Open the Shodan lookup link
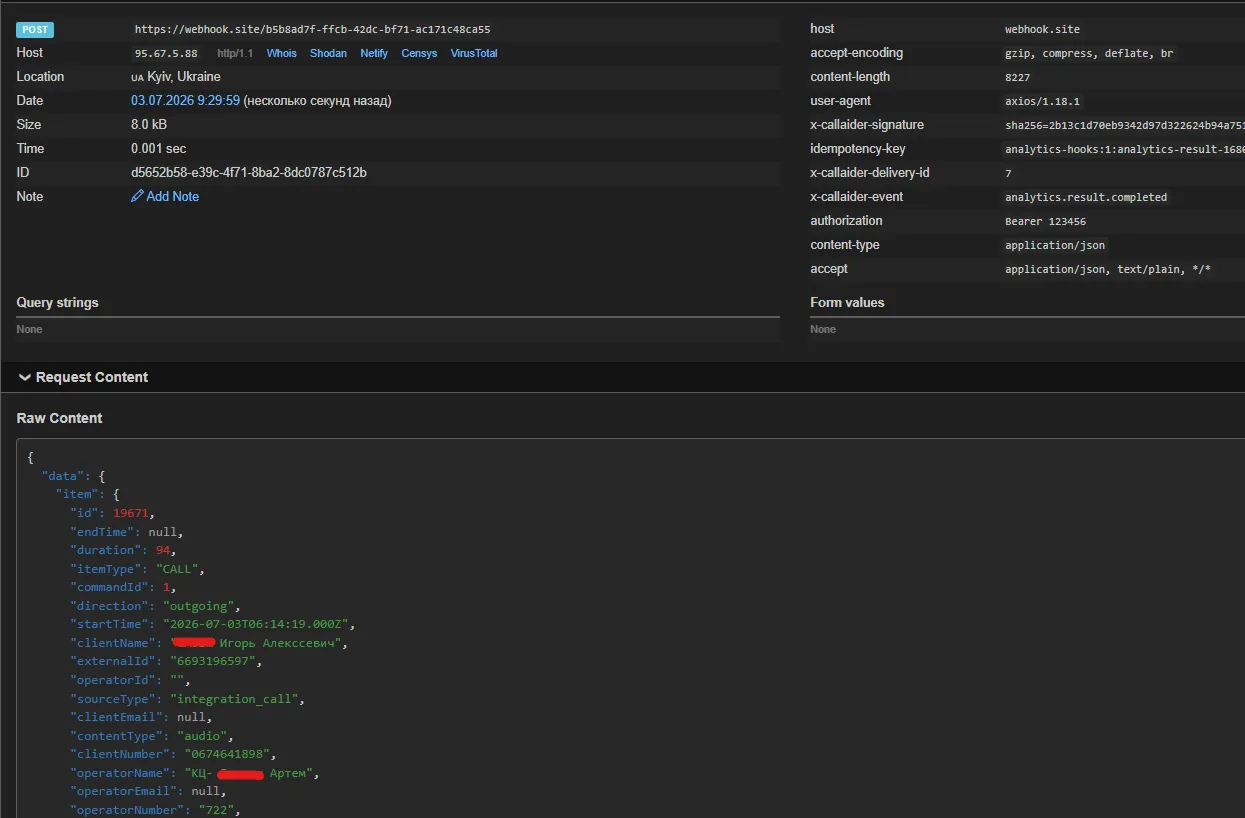Screen dimensions: 1245x818 [328, 53]
